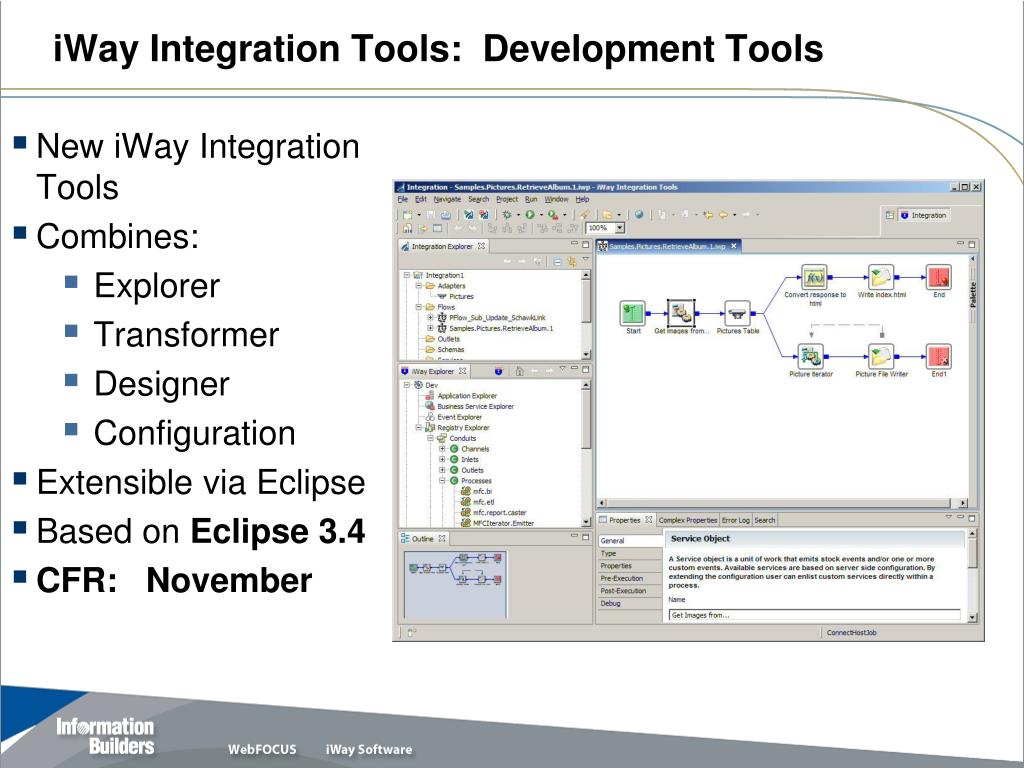Click the Run toolbar icon
Viewport: 1024px width, 768px height.
point(530,214)
